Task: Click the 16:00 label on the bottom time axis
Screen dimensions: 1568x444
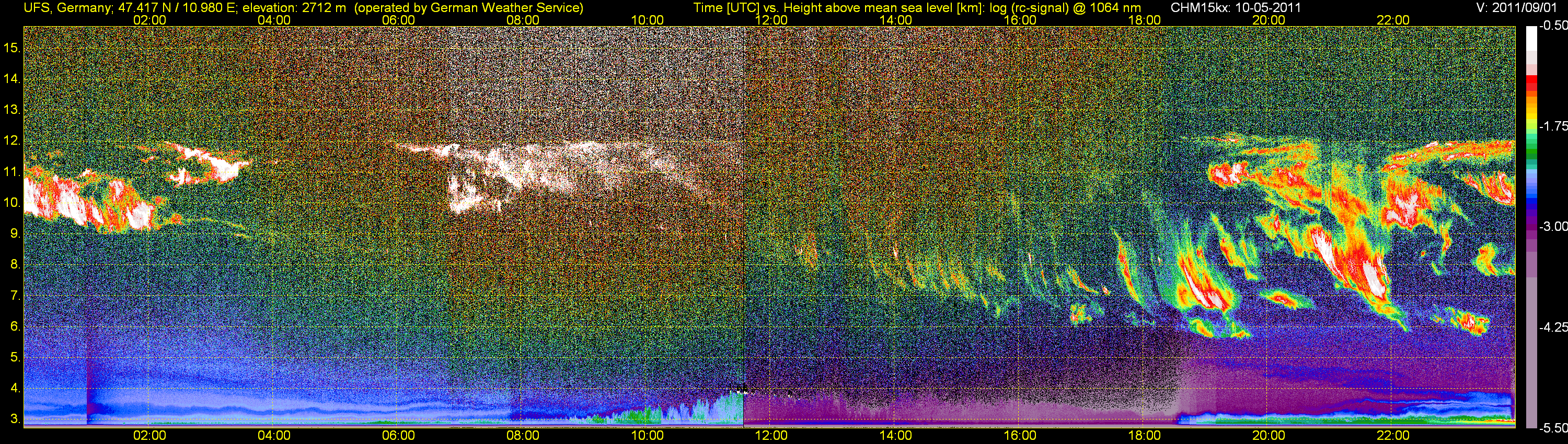Action: pos(1020,436)
